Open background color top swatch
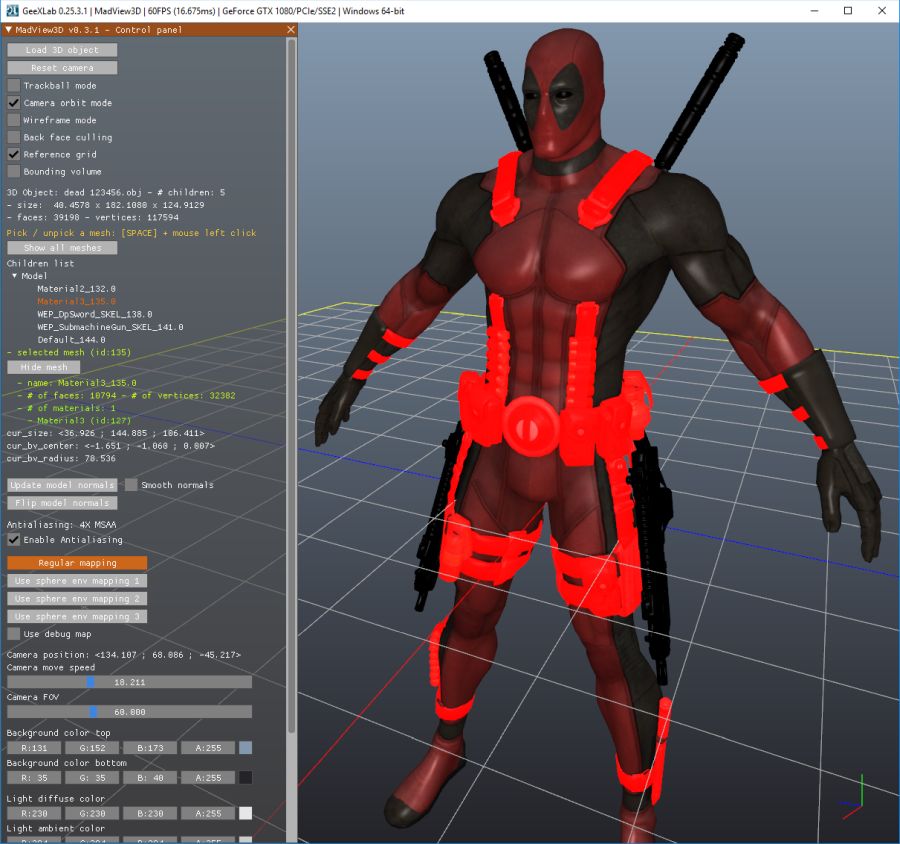The height and width of the screenshot is (844, 900). point(245,748)
